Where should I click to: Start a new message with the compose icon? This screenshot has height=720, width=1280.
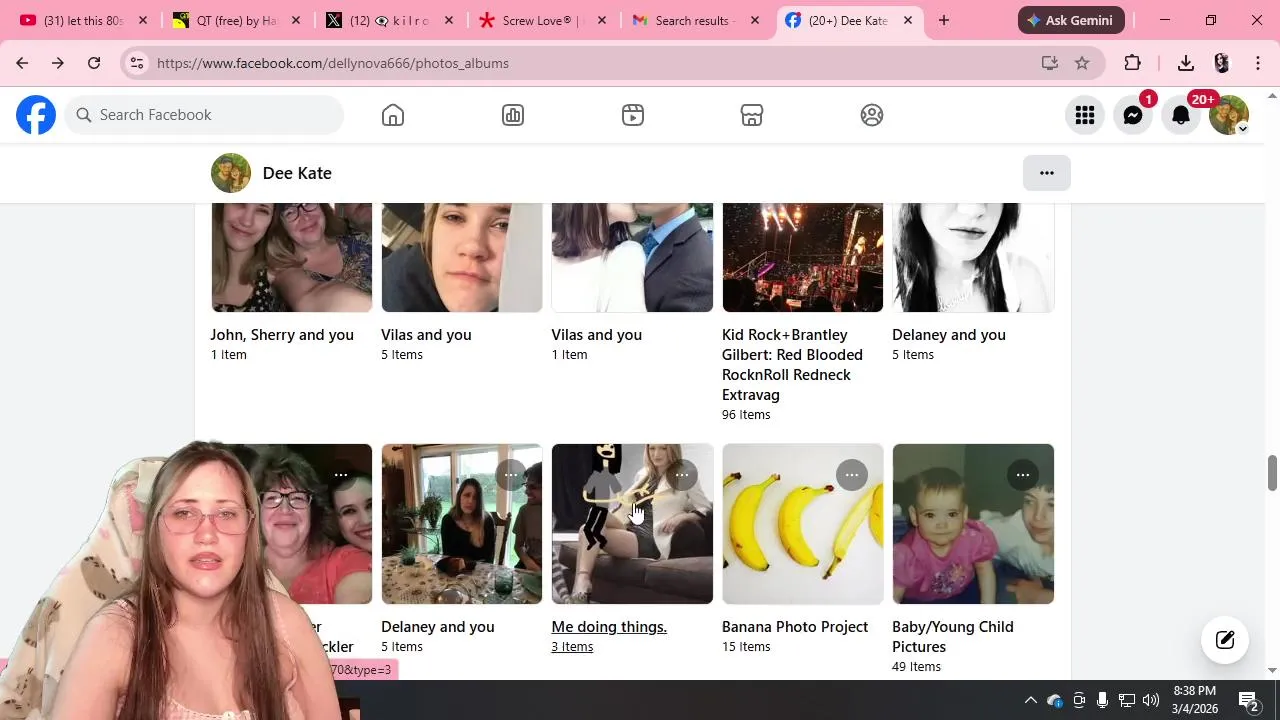click(x=1225, y=640)
